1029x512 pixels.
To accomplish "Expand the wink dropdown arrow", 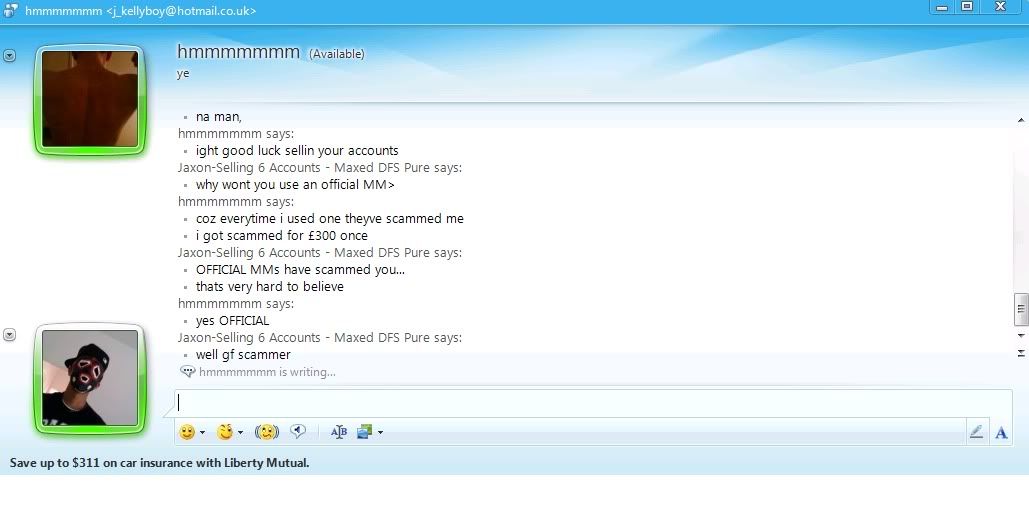I will 240,432.
